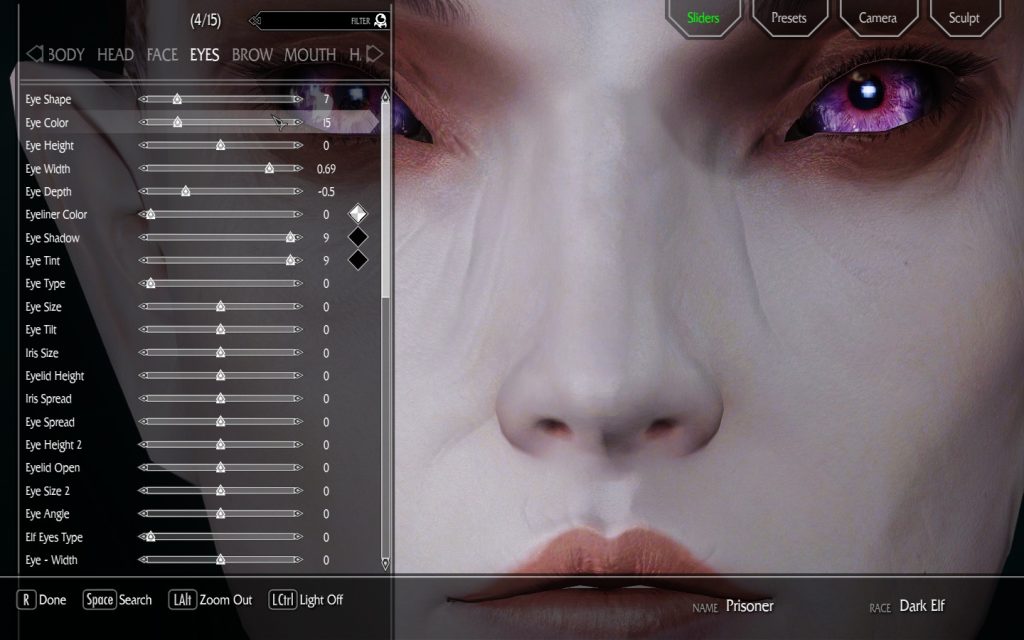The width and height of the screenshot is (1024, 640).
Task: Select the EYES category tab
Action: (x=204, y=55)
